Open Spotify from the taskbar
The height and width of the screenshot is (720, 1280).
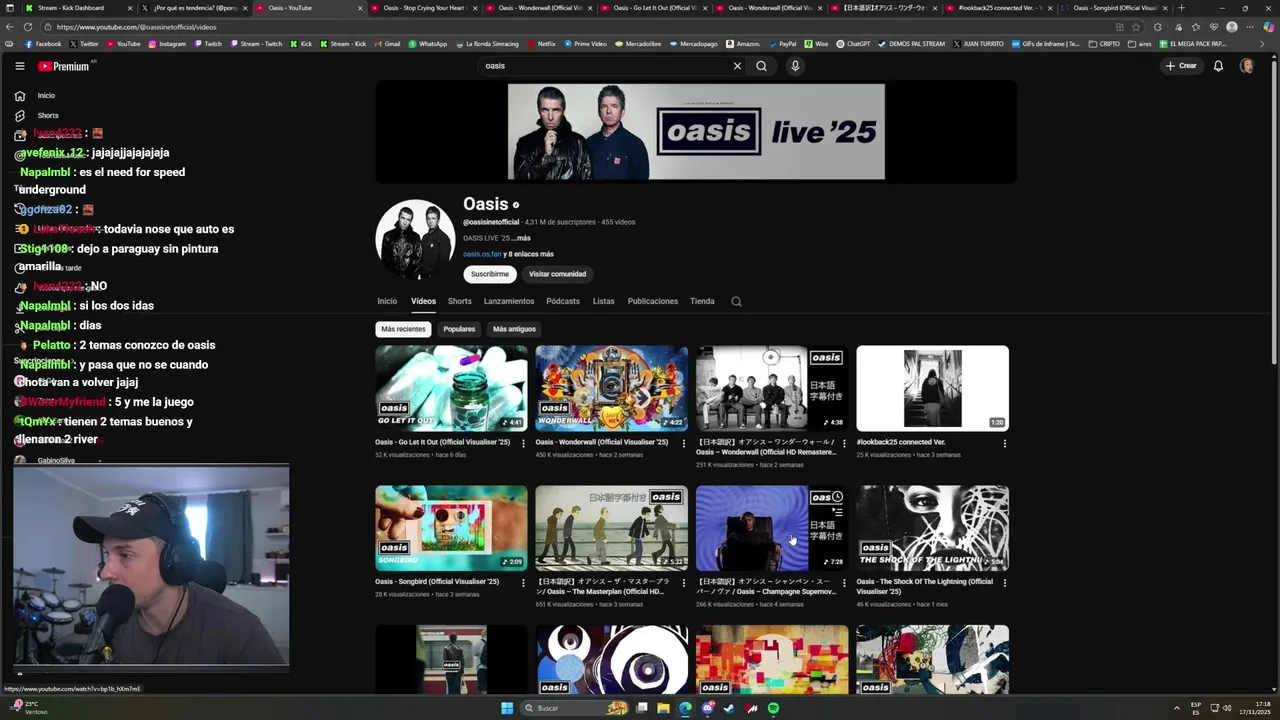pos(774,708)
